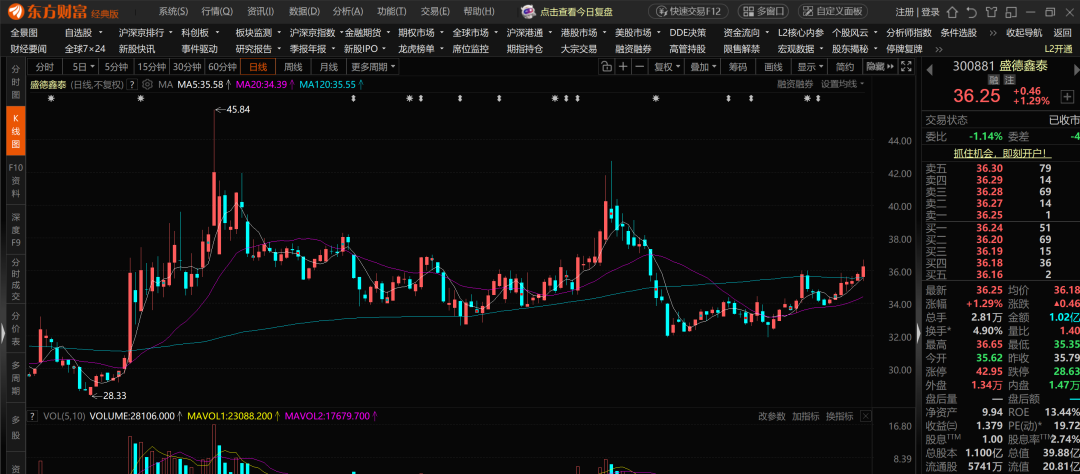Open 多窗口 multi-window mode
1080x474 pixels.
click(764, 12)
